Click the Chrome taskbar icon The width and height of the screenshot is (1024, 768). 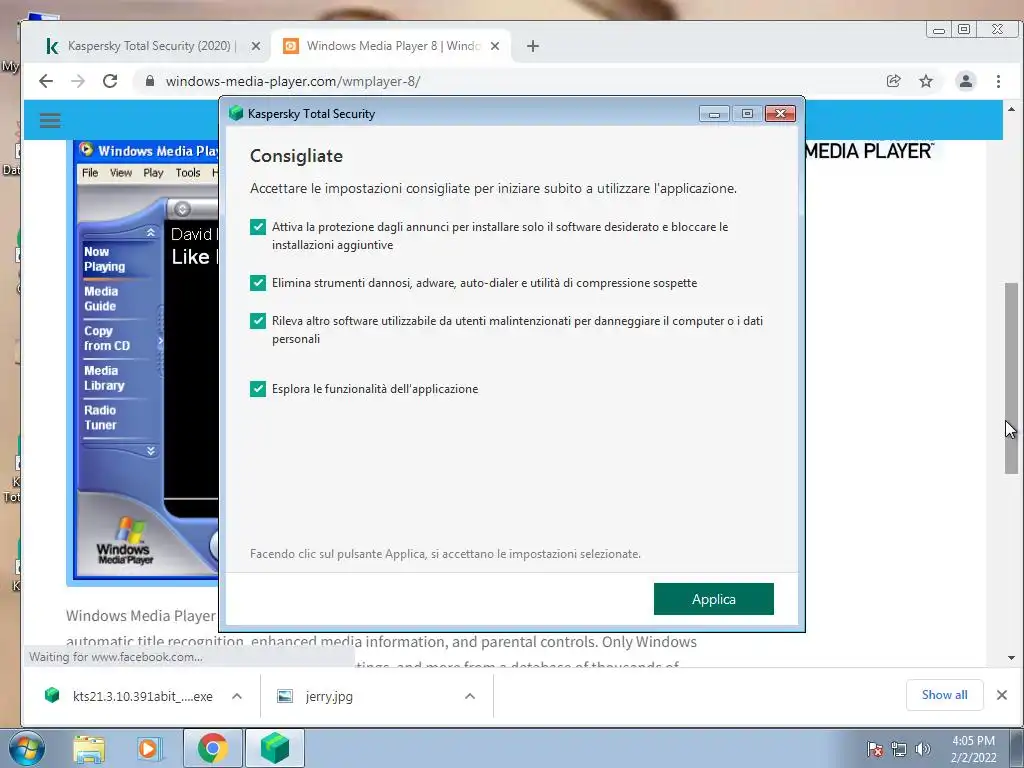(213, 748)
